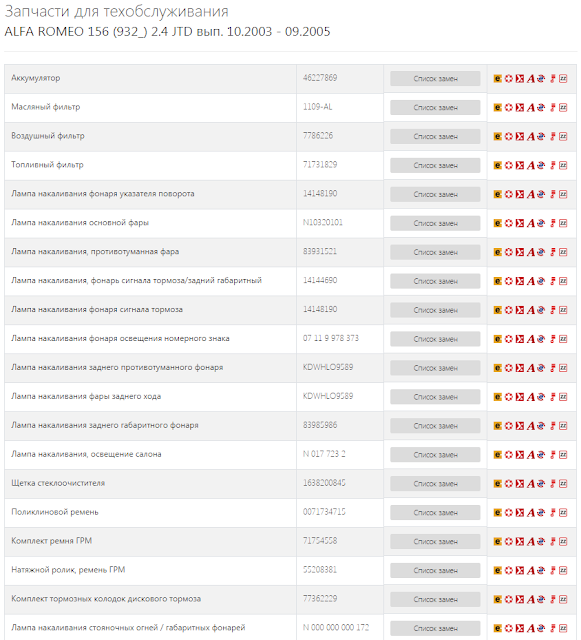Click the red gear-circle icon in last lamp row
The height and width of the screenshot is (640, 581).
(x=508, y=628)
